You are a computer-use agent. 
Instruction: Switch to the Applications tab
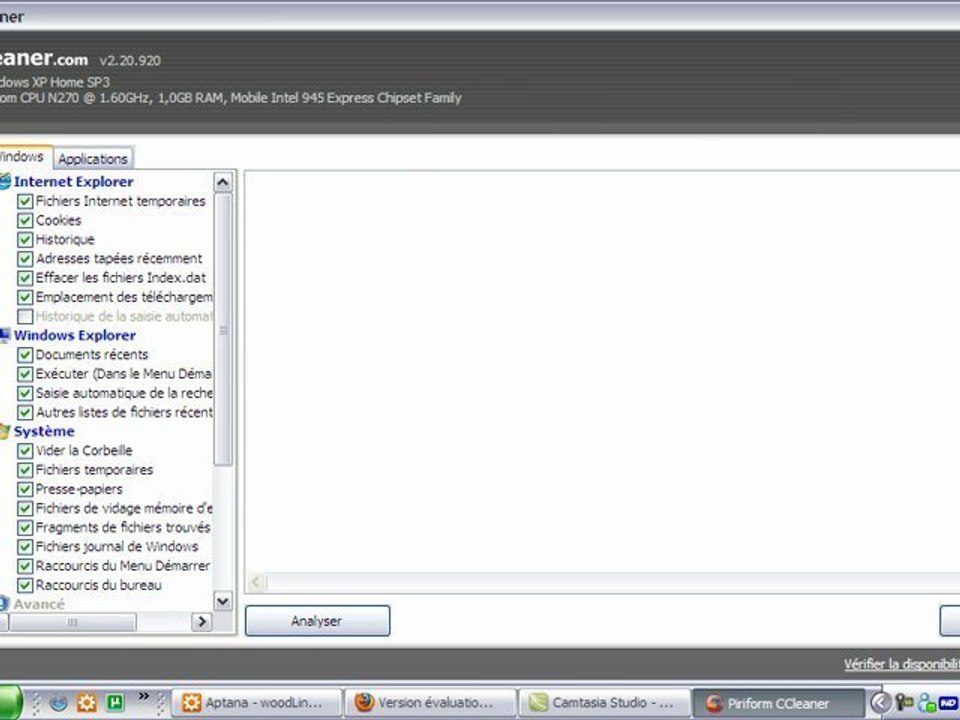pos(93,159)
